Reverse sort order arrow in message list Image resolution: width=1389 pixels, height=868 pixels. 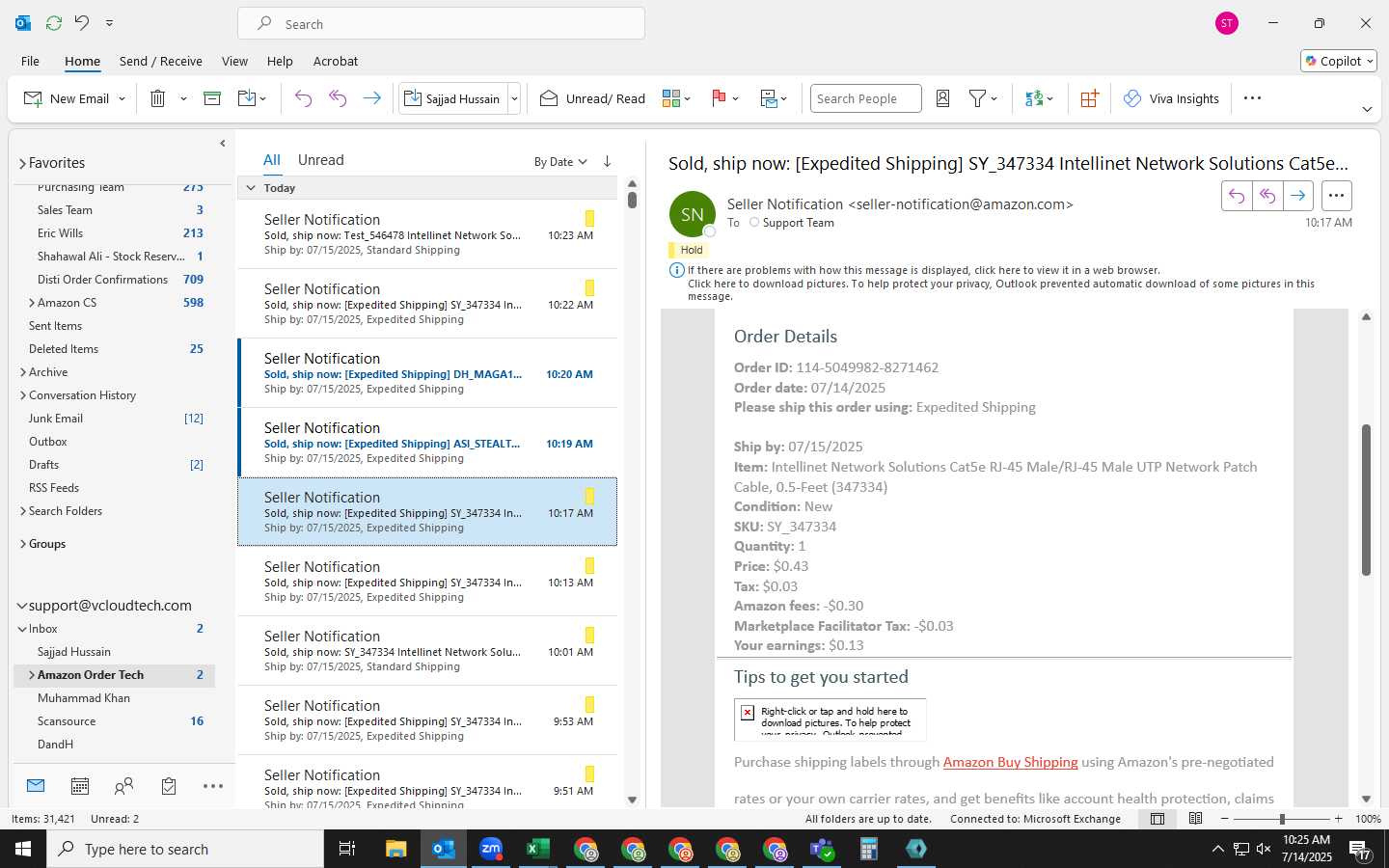click(x=607, y=161)
